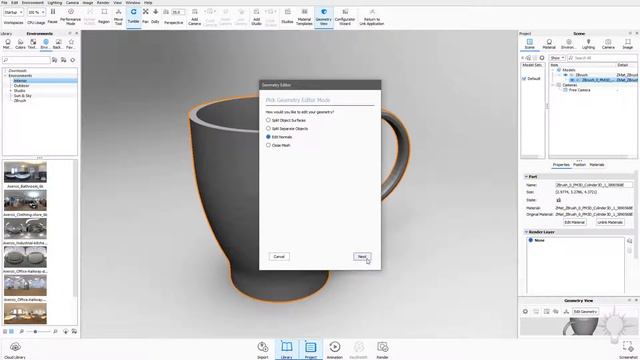This screenshot has height=360, width=640.
Task: Select the Aversis Bathroom environment thumbnail
Action: [x=25, y=172]
